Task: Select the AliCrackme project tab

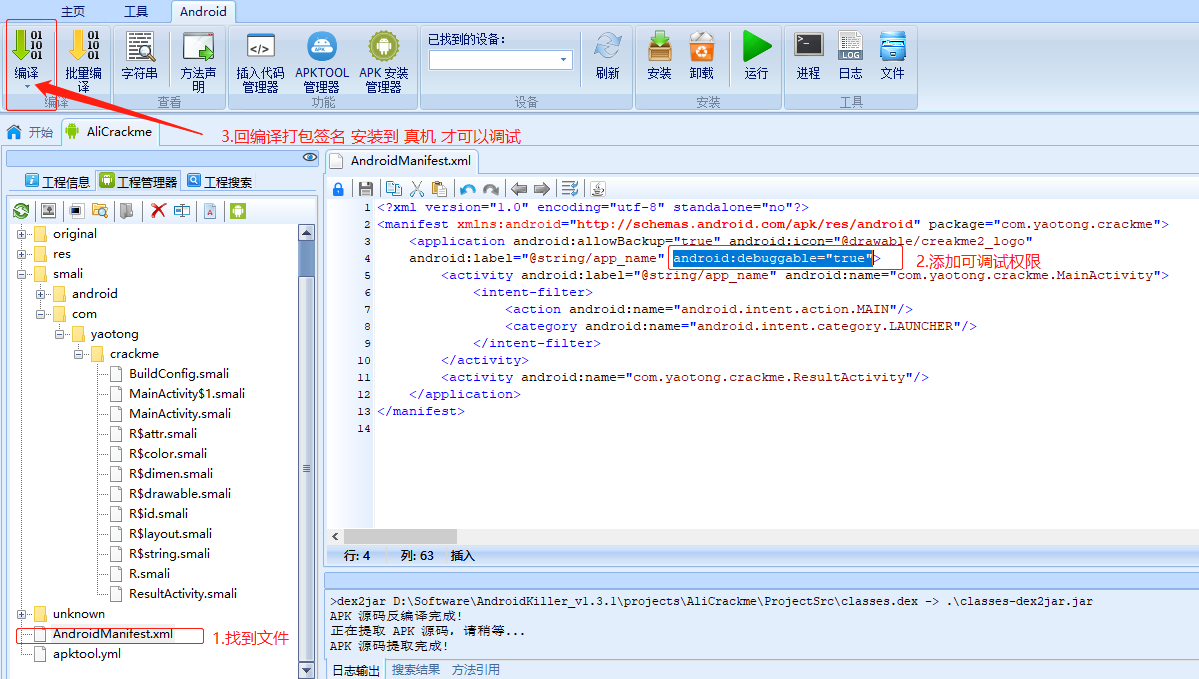Action: (x=109, y=132)
